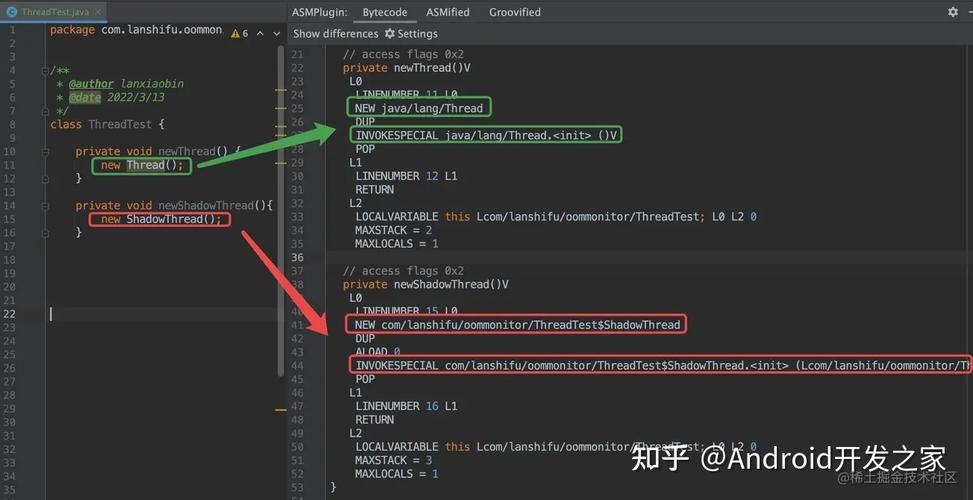973x500 pixels.
Task: Click the fold end marker at line 16
Action: [x=45, y=233]
